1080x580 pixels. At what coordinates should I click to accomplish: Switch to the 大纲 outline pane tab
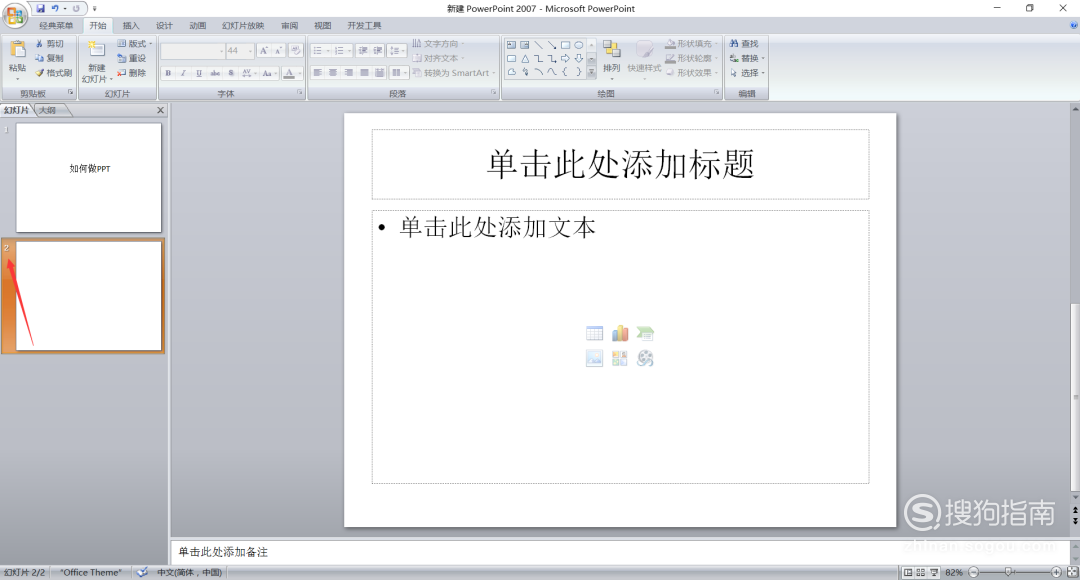point(48,110)
